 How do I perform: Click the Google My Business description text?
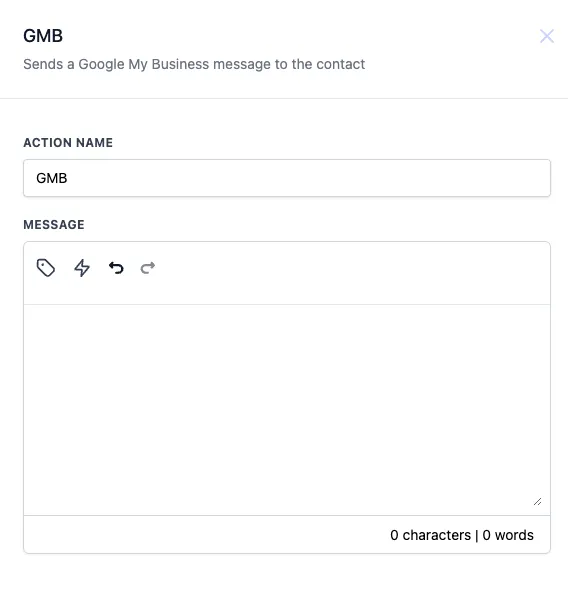194,64
